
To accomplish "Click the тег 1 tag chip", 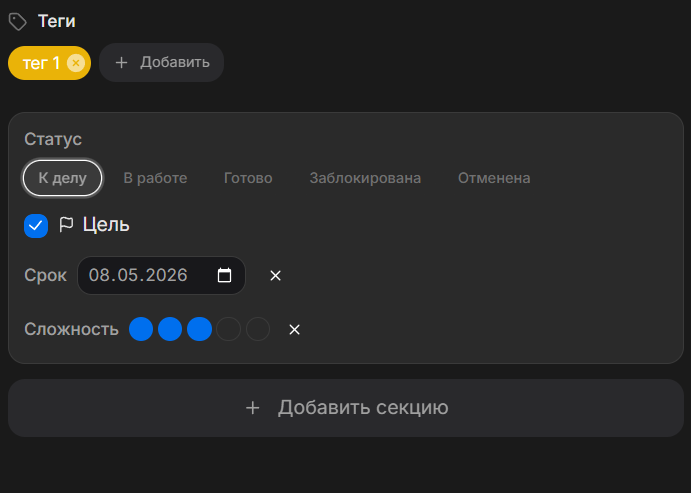I will (49, 63).
